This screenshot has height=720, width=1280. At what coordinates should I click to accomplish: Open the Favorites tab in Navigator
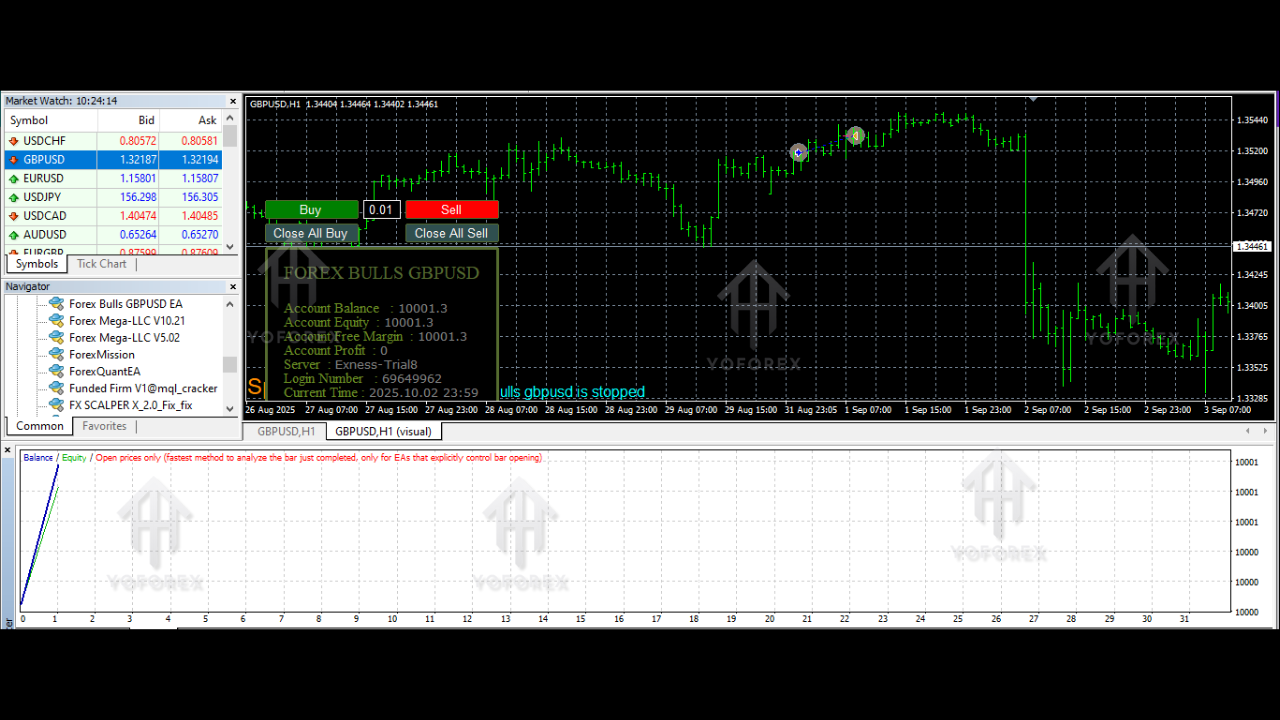coord(104,426)
